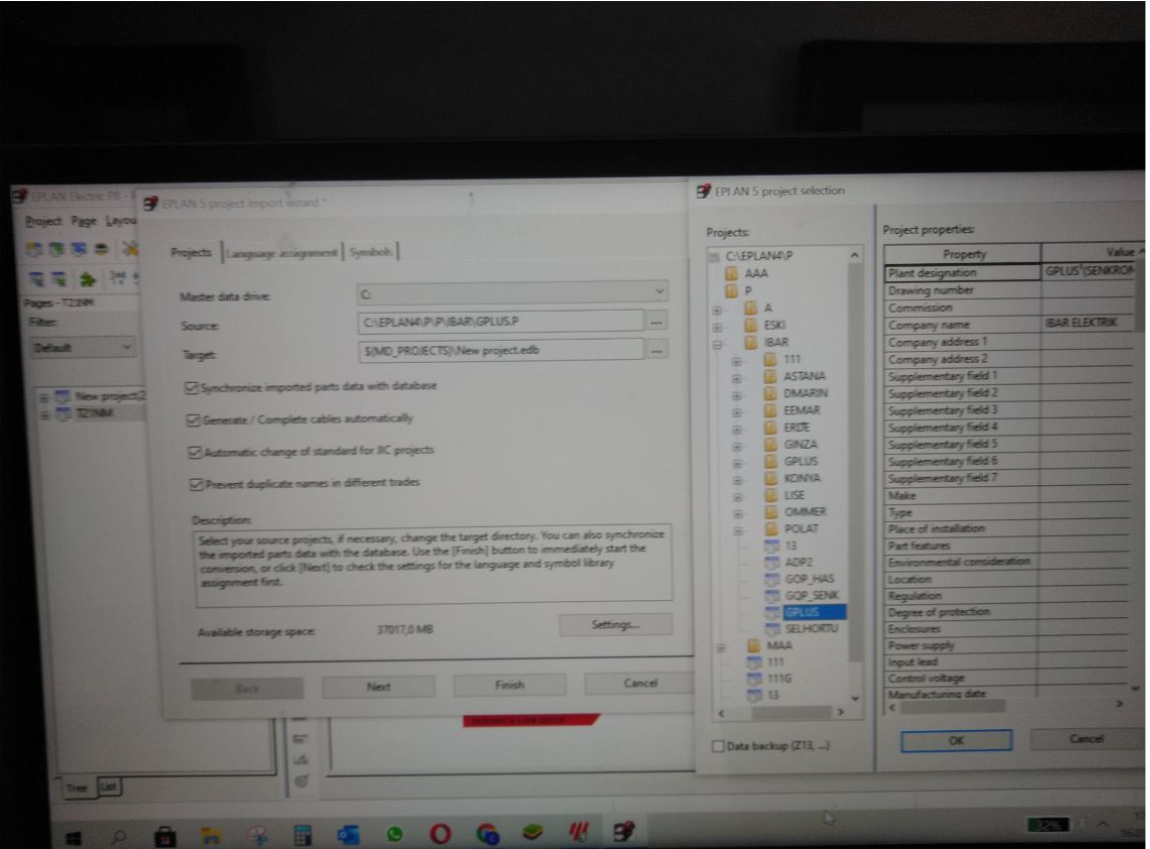Open the Windows Start menu
Viewport: 1150px width, 849px height.
[x=74, y=837]
